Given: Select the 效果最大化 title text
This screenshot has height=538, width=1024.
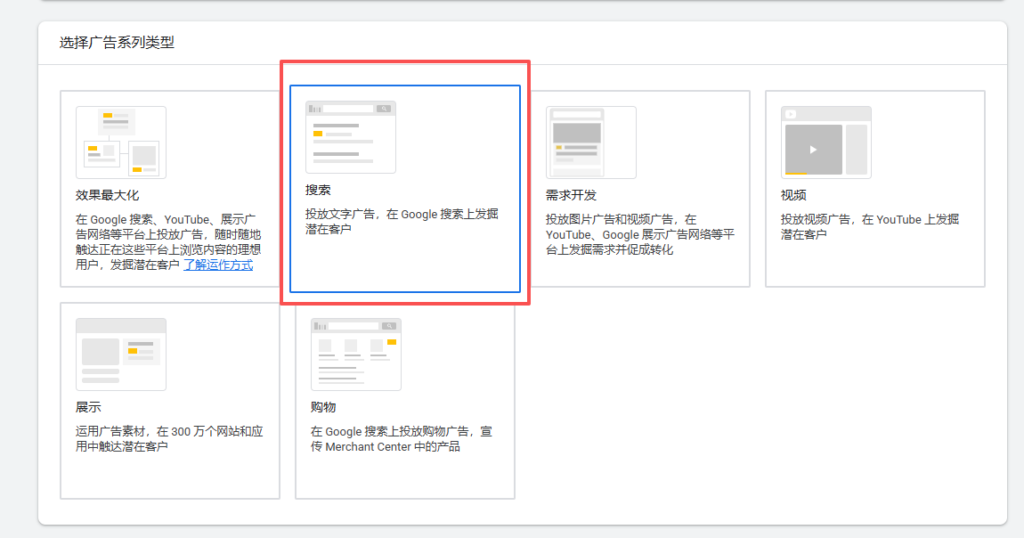Looking at the screenshot, I should (x=107, y=195).
